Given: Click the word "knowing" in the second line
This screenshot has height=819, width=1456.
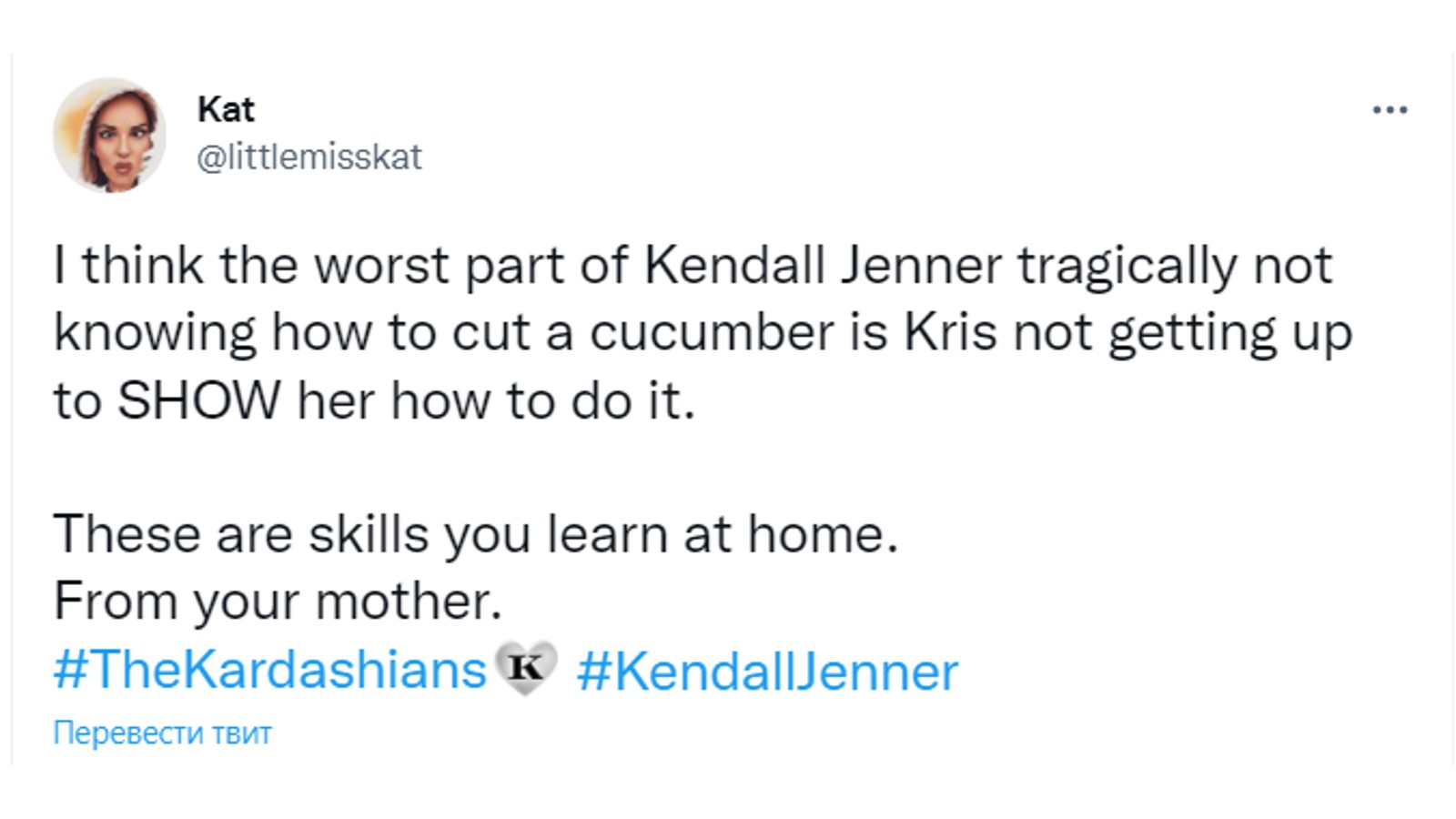Looking at the screenshot, I should coord(155,333).
